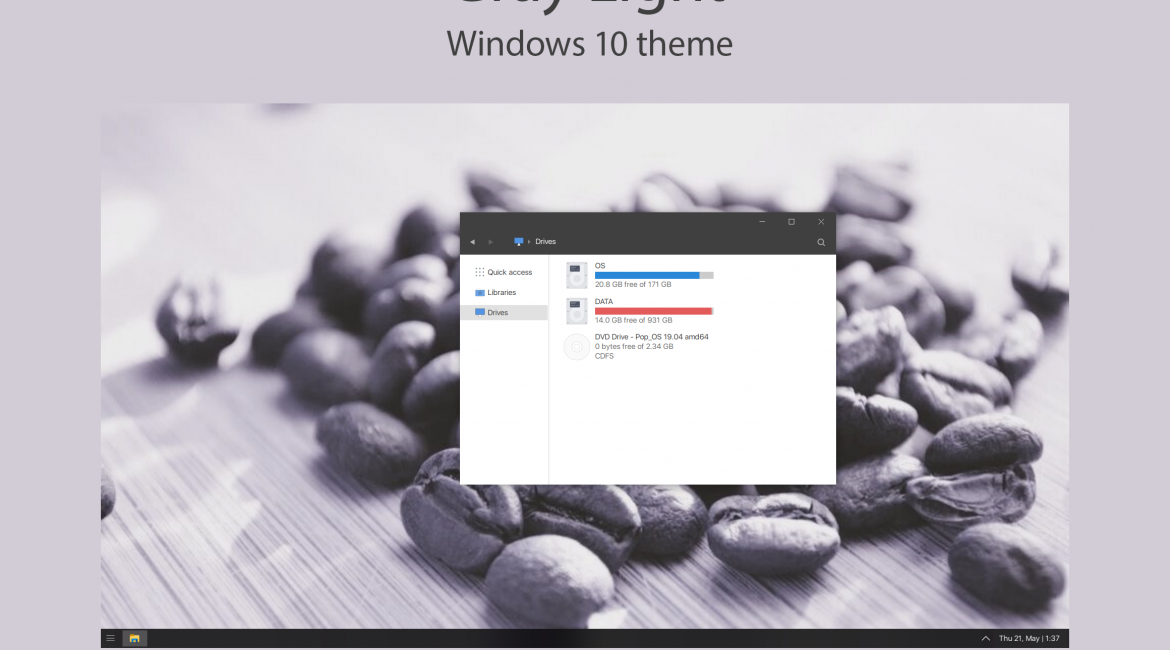1170x650 pixels.
Task: Click the computer icon in address bar
Action: point(519,242)
